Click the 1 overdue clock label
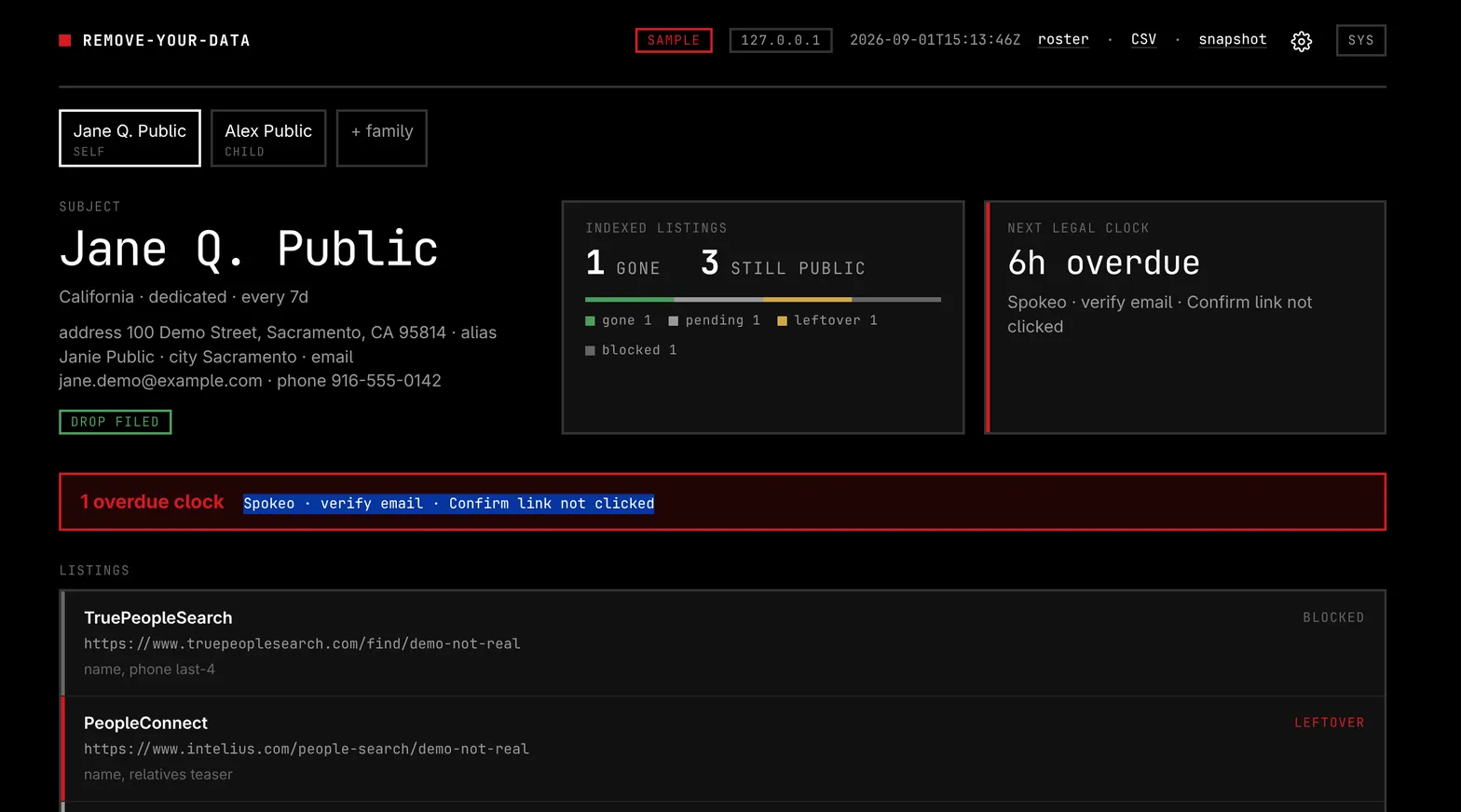The height and width of the screenshot is (812, 1461). coord(152,502)
